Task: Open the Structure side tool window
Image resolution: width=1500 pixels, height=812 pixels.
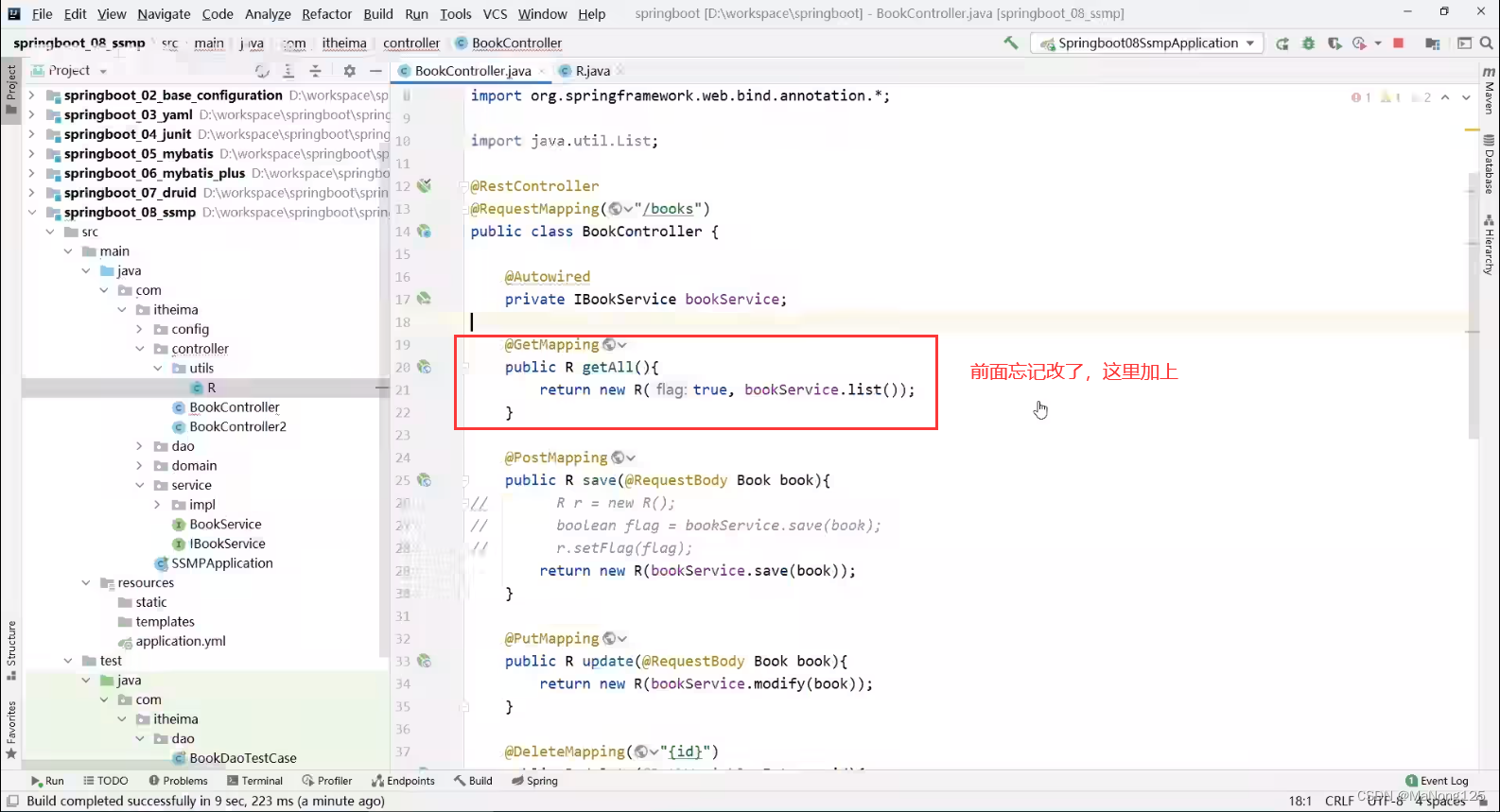Action: pyautogui.click(x=11, y=650)
